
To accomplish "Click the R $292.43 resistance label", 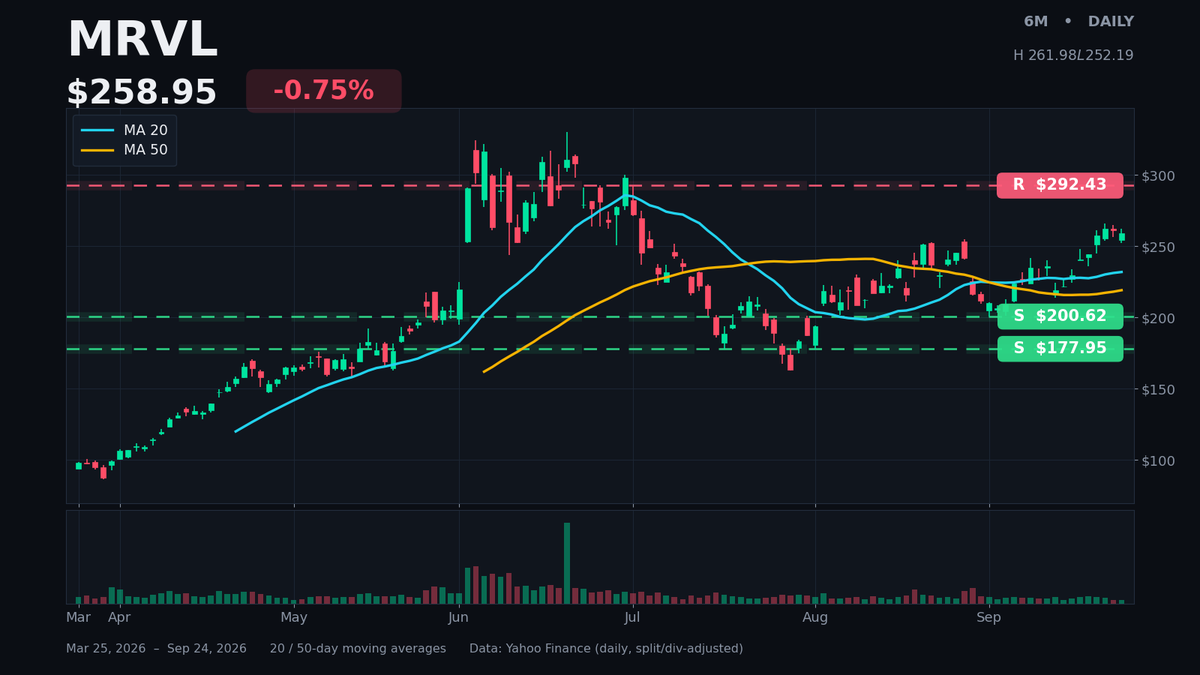I will (1060, 185).
